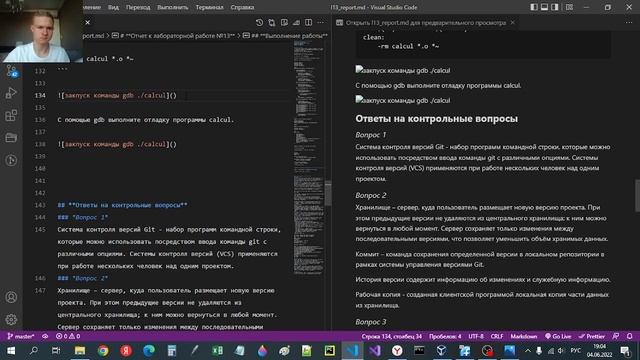The width and height of the screenshot is (640, 360).
Task: Open the notifications bell in status bar
Action: tap(629, 336)
